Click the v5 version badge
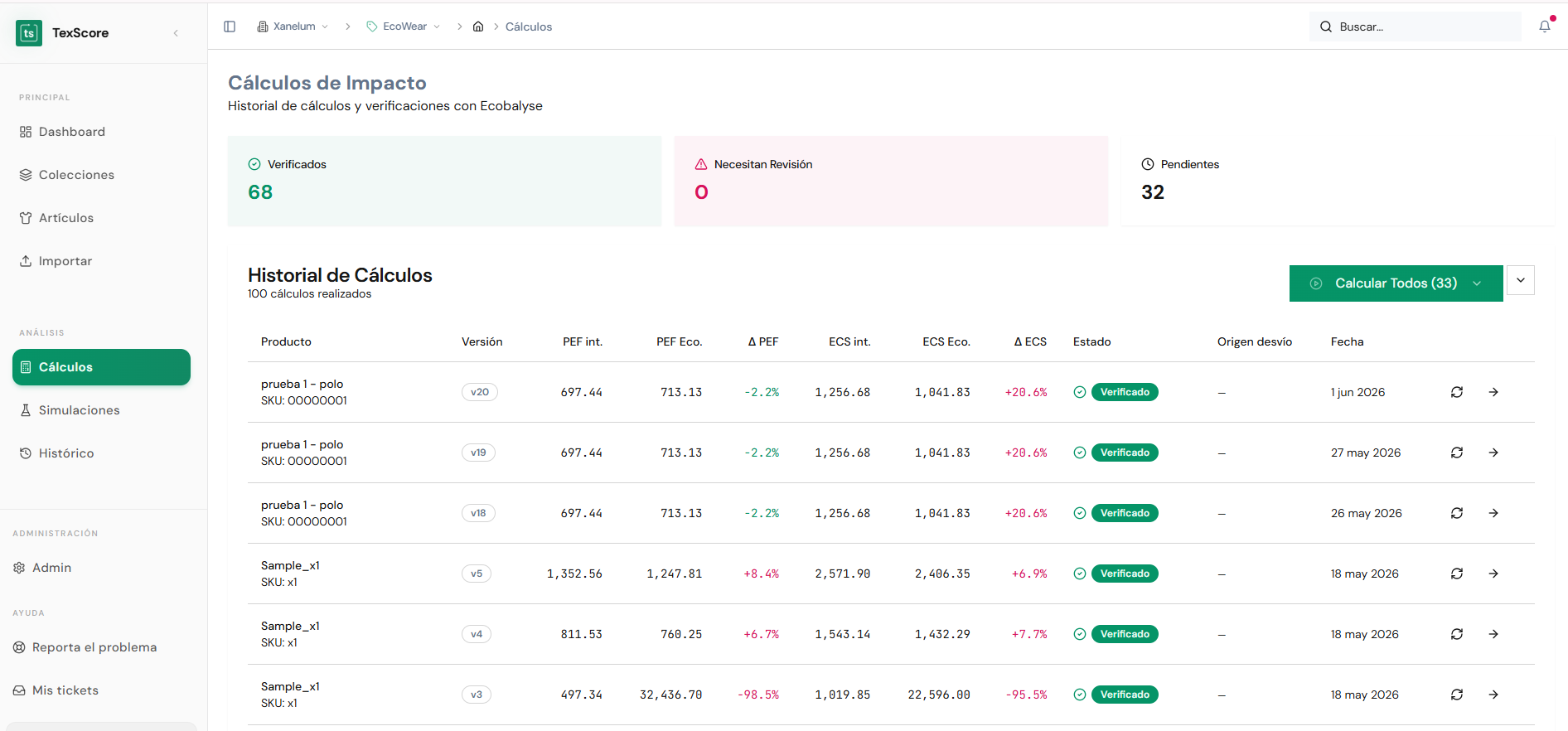This screenshot has height=731, width=1568. [477, 574]
